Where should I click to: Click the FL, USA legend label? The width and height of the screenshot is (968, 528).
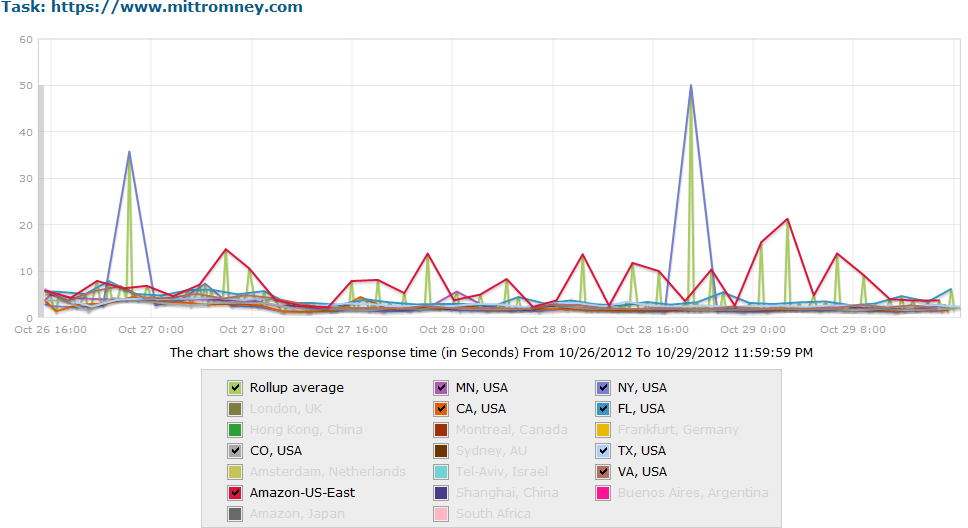coord(641,409)
